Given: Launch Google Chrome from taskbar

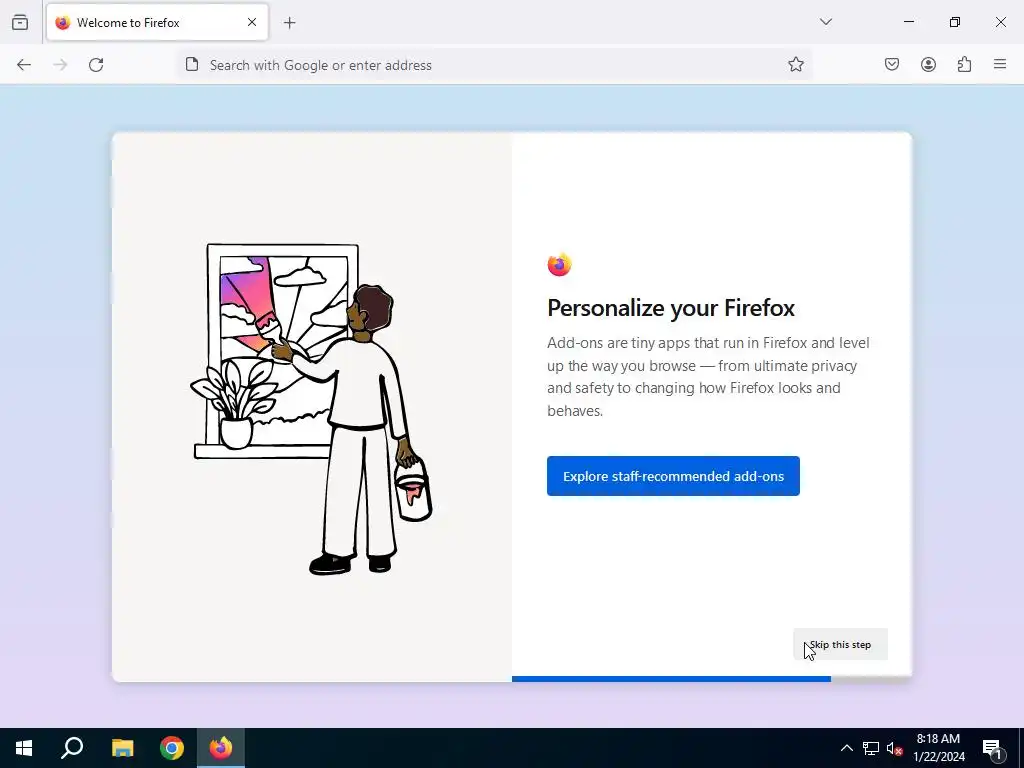Looking at the screenshot, I should tap(172, 748).
